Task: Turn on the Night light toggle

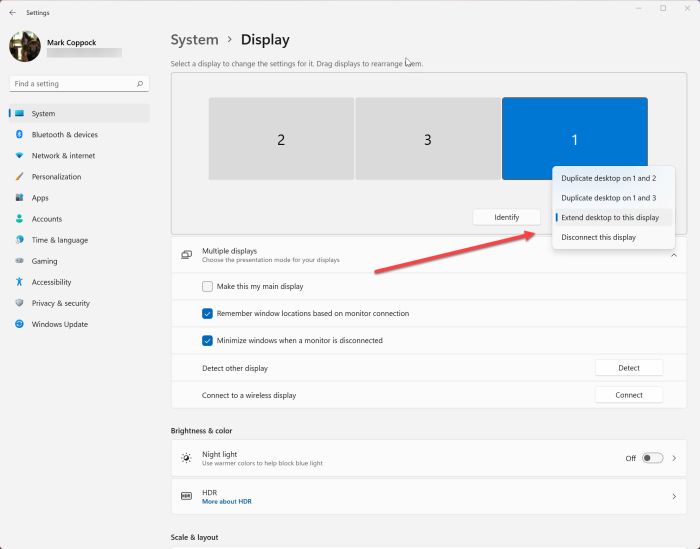Action: (652, 458)
